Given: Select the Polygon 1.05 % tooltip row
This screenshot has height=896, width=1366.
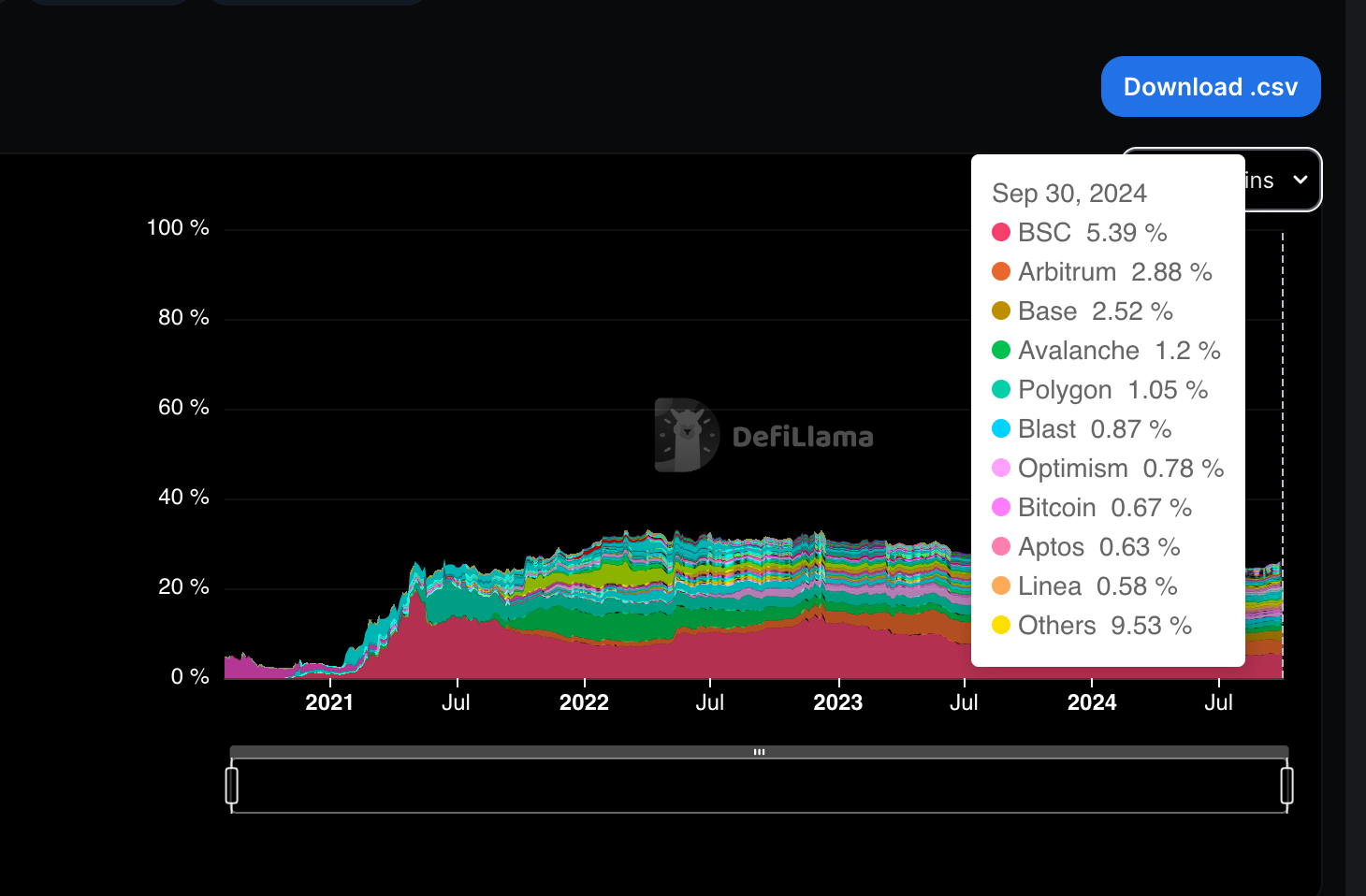Looking at the screenshot, I should pos(1100,390).
